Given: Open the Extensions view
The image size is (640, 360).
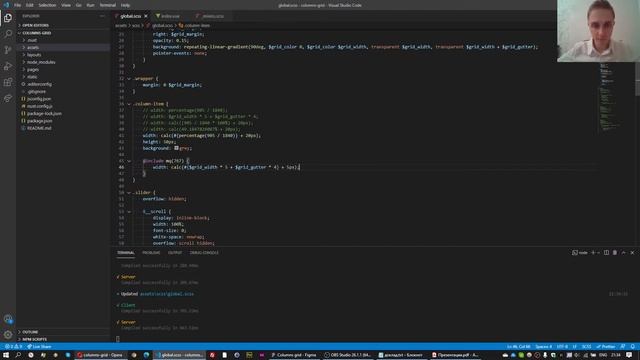Looking at the screenshot, I should [x=8, y=82].
